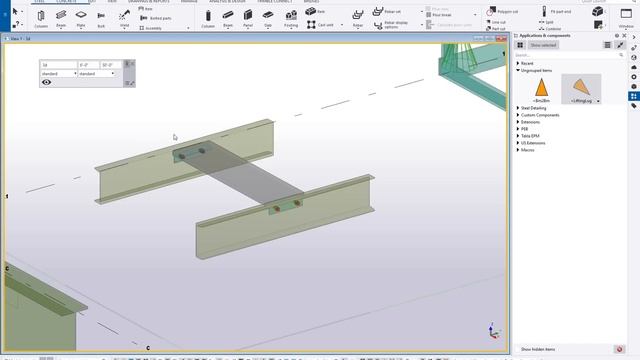Viewport: 640px width, 360px height.
Task: Open the View ribbon tab
Action: [x=112, y=1]
